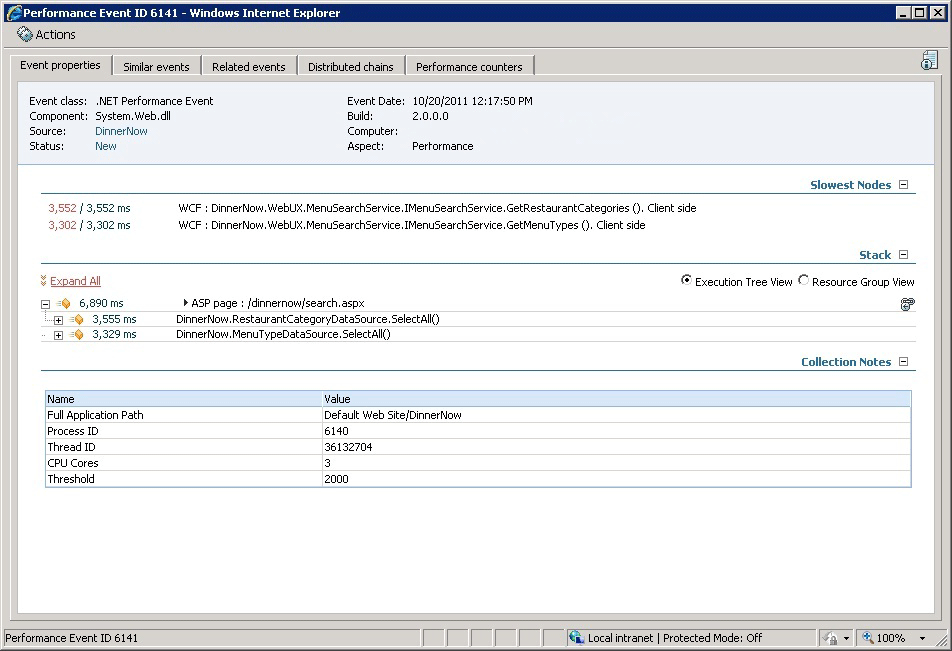Collapse the Slowest Nodes section
This screenshot has height=651, width=952.
[903, 185]
